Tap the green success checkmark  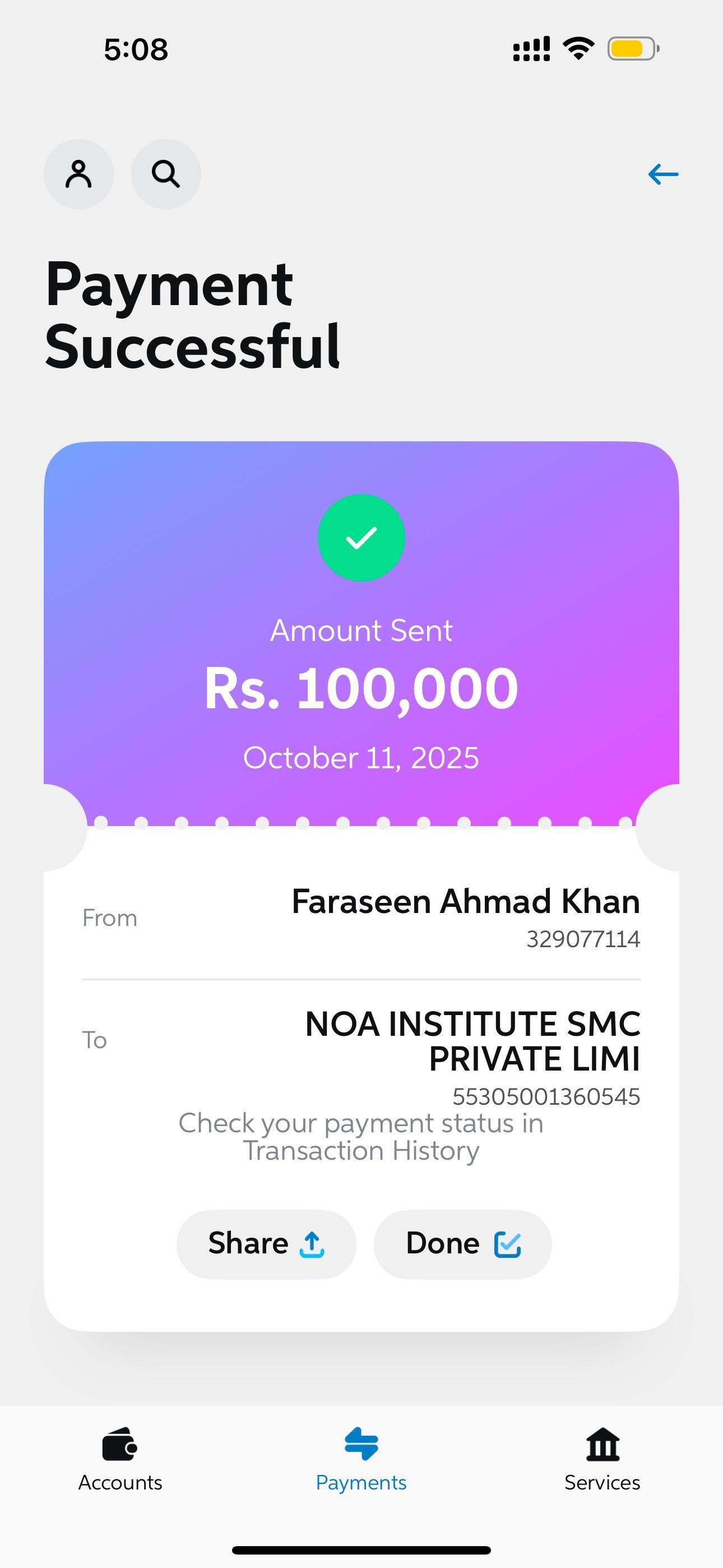tap(361, 537)
